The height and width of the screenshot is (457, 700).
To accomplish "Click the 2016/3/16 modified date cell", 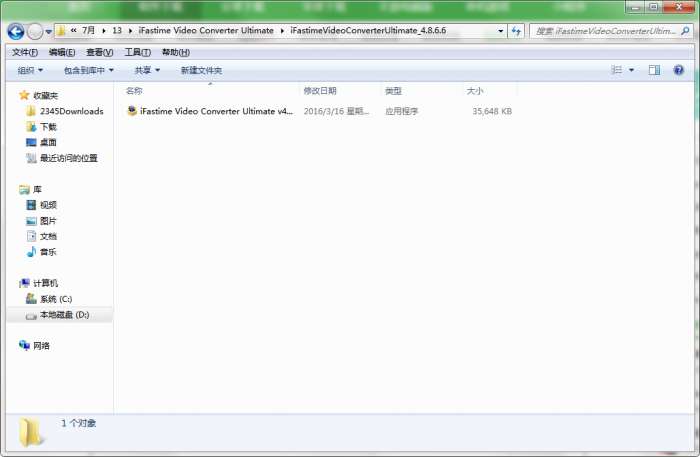I will pos(337,111).
